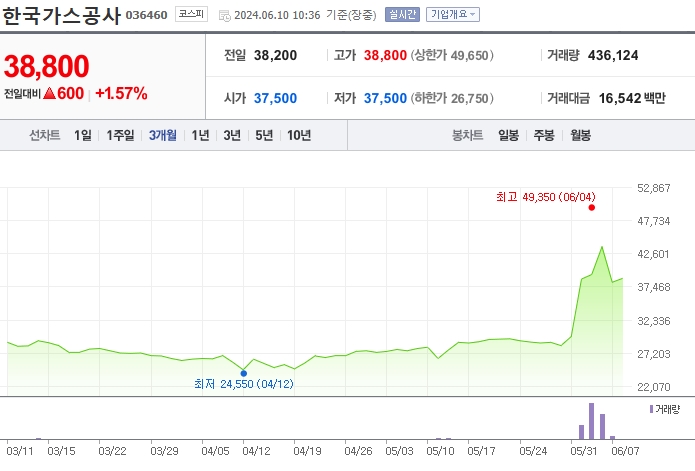Click the 코스피 market badge
Viewport: 695px width, 471px height.
191,14
